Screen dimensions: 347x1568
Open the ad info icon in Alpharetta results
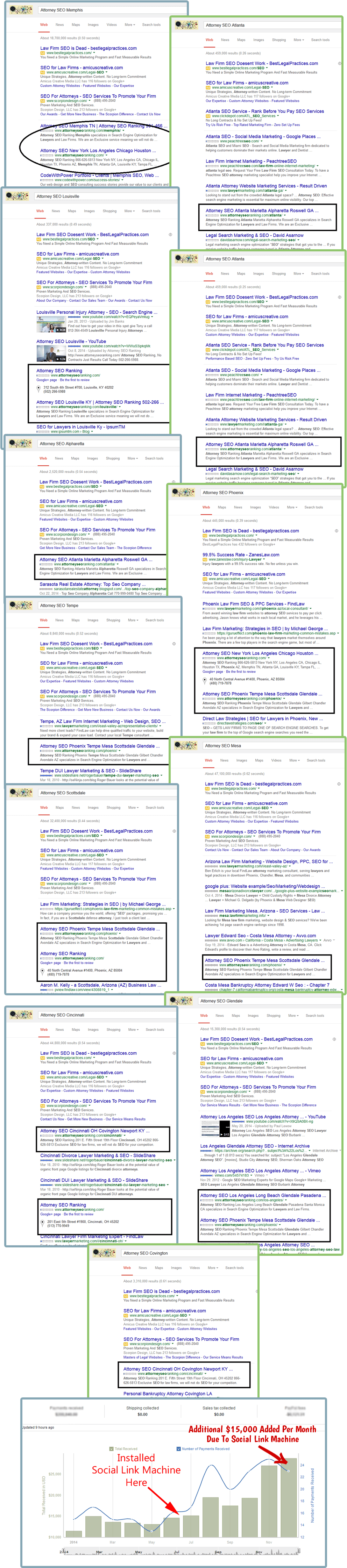point(173,481)
